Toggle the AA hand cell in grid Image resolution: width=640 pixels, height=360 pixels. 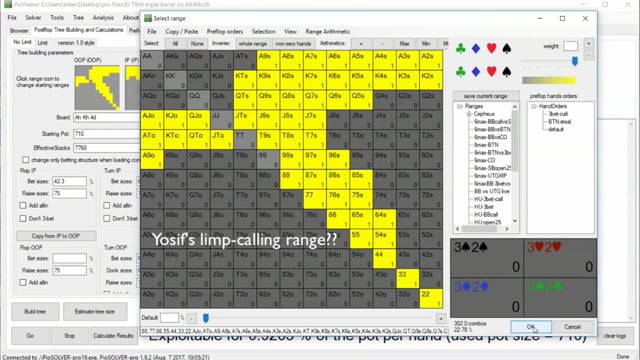[x=152, y=60]
